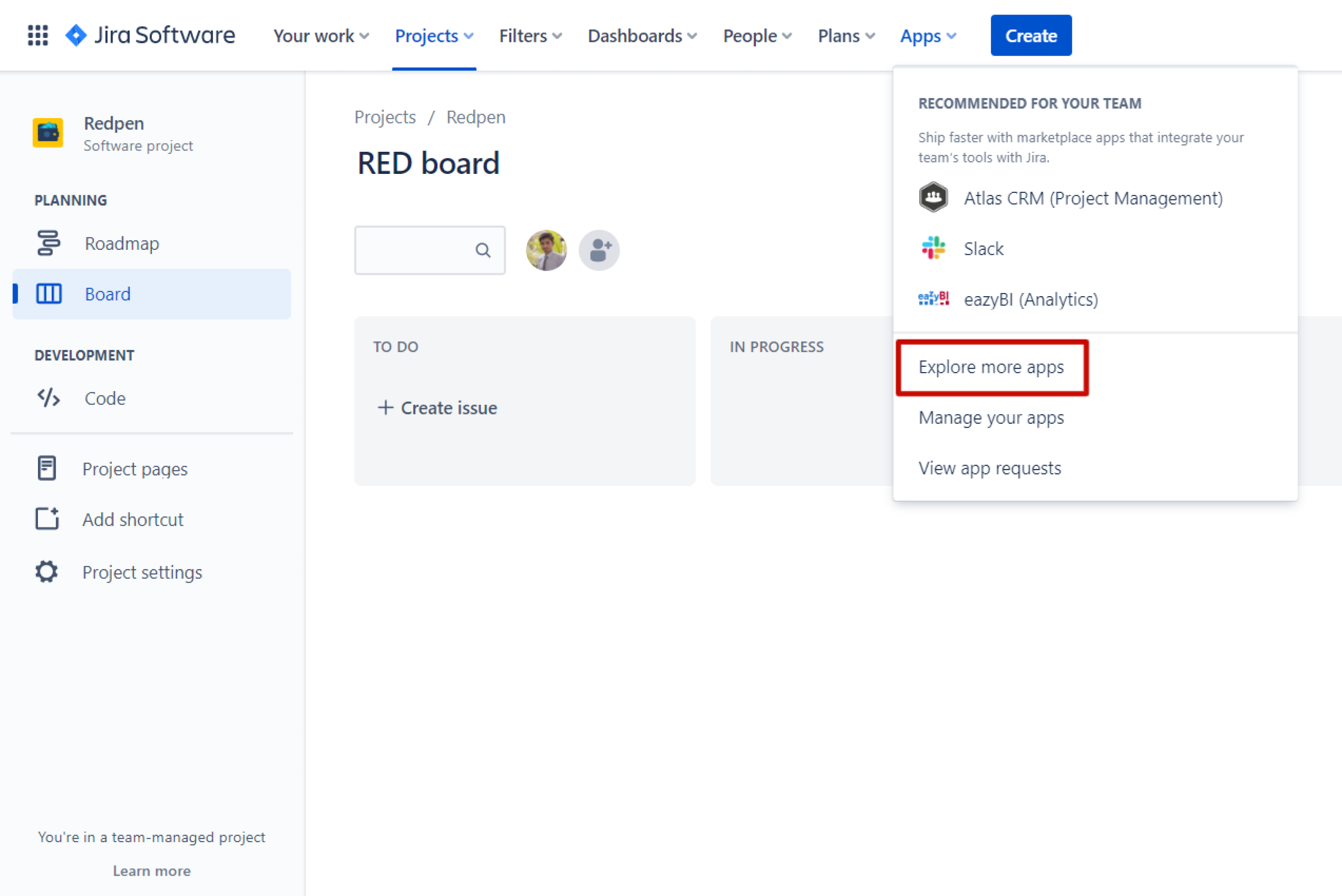
Task: Click the Roadmap icon in sidebar
Action: [49, 244]
